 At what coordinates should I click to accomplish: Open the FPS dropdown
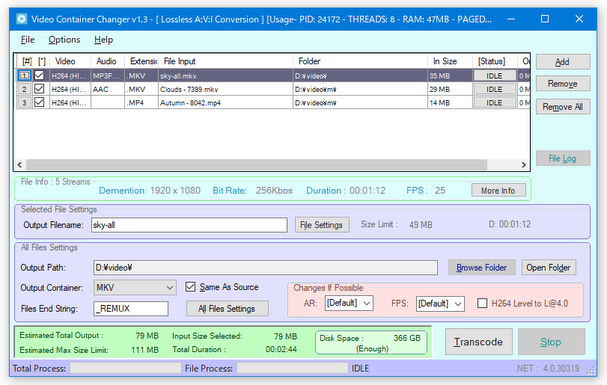click(440, 304)
